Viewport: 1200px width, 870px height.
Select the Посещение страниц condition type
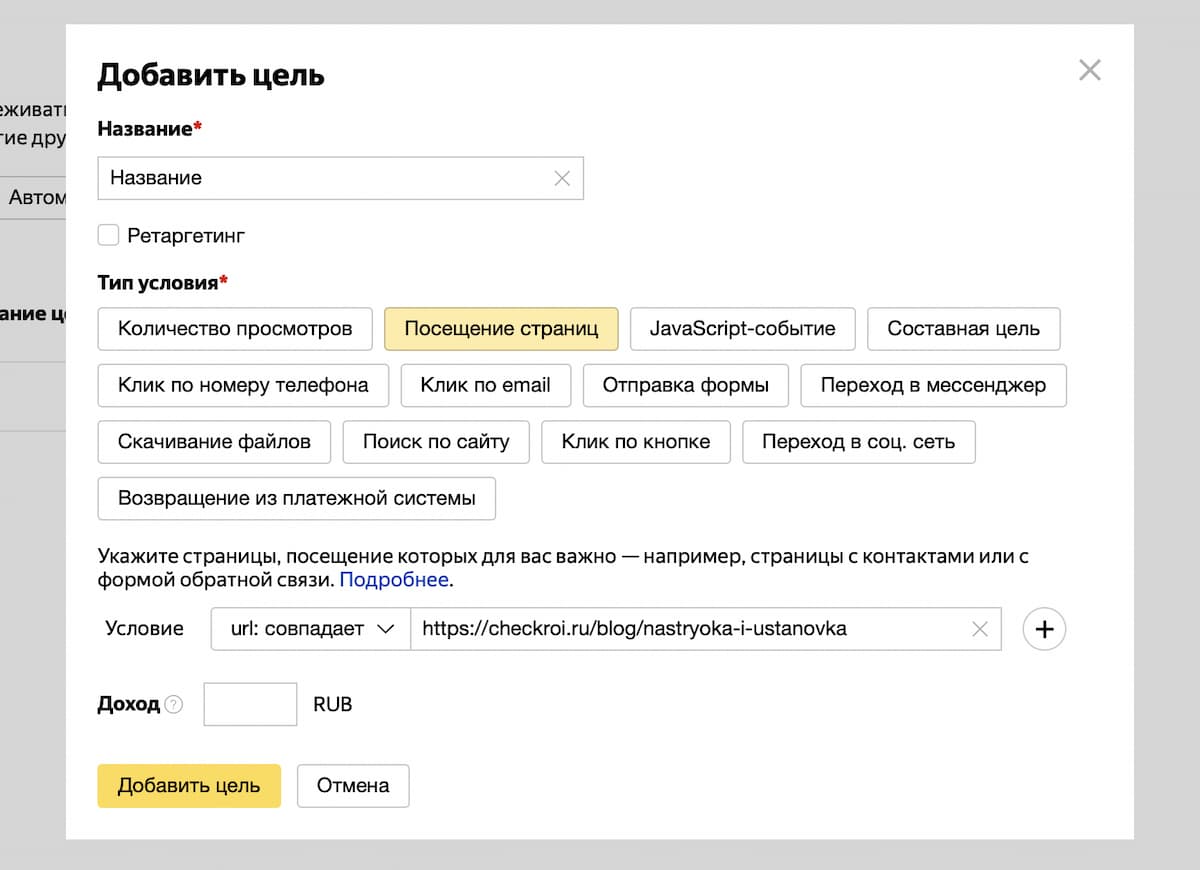click(x=501, y=328)
